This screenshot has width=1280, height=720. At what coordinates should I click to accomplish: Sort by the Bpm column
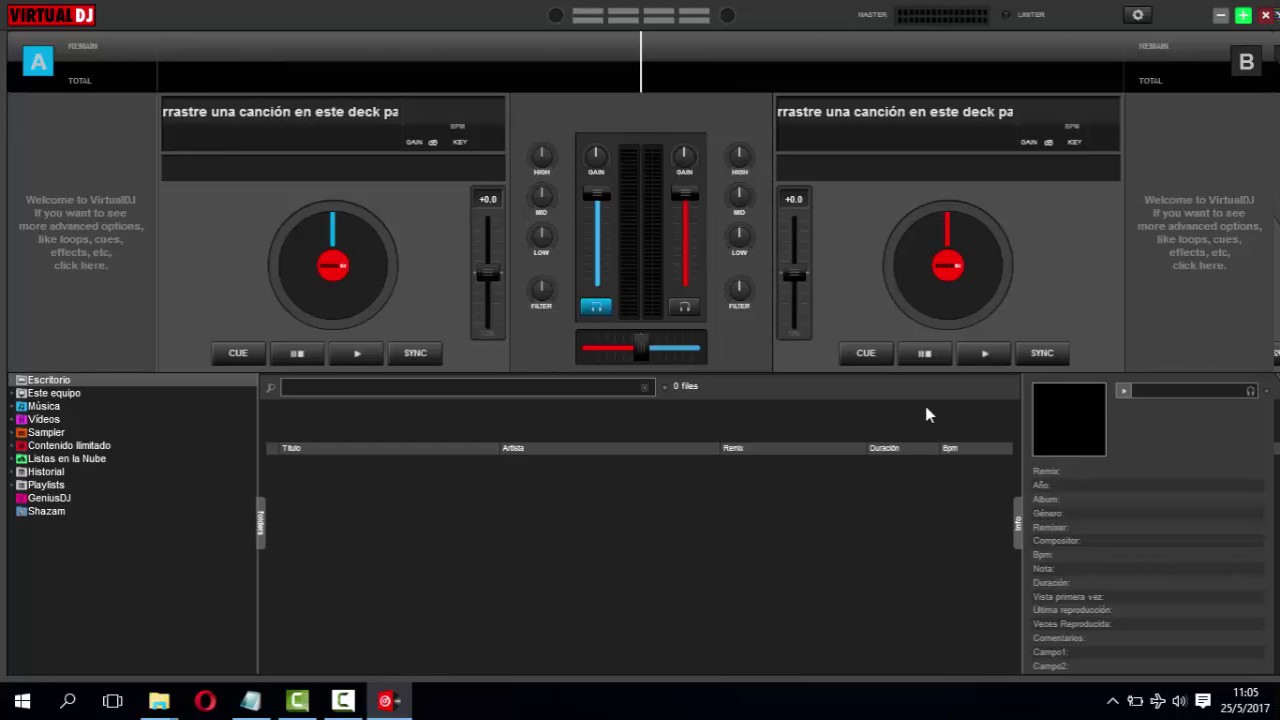976,448
